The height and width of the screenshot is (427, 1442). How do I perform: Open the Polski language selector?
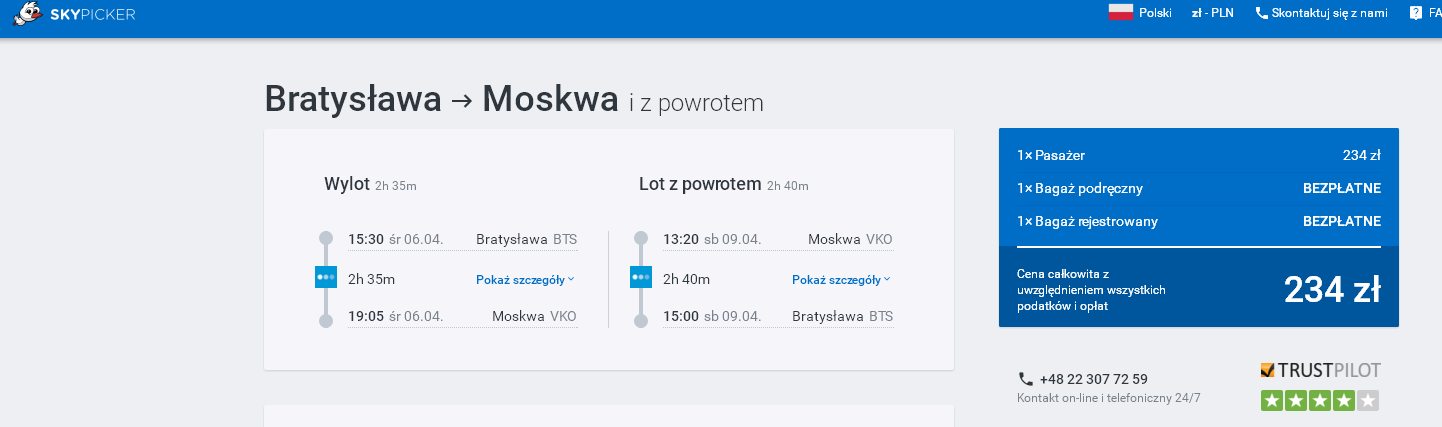click(x=1140, y=13)
